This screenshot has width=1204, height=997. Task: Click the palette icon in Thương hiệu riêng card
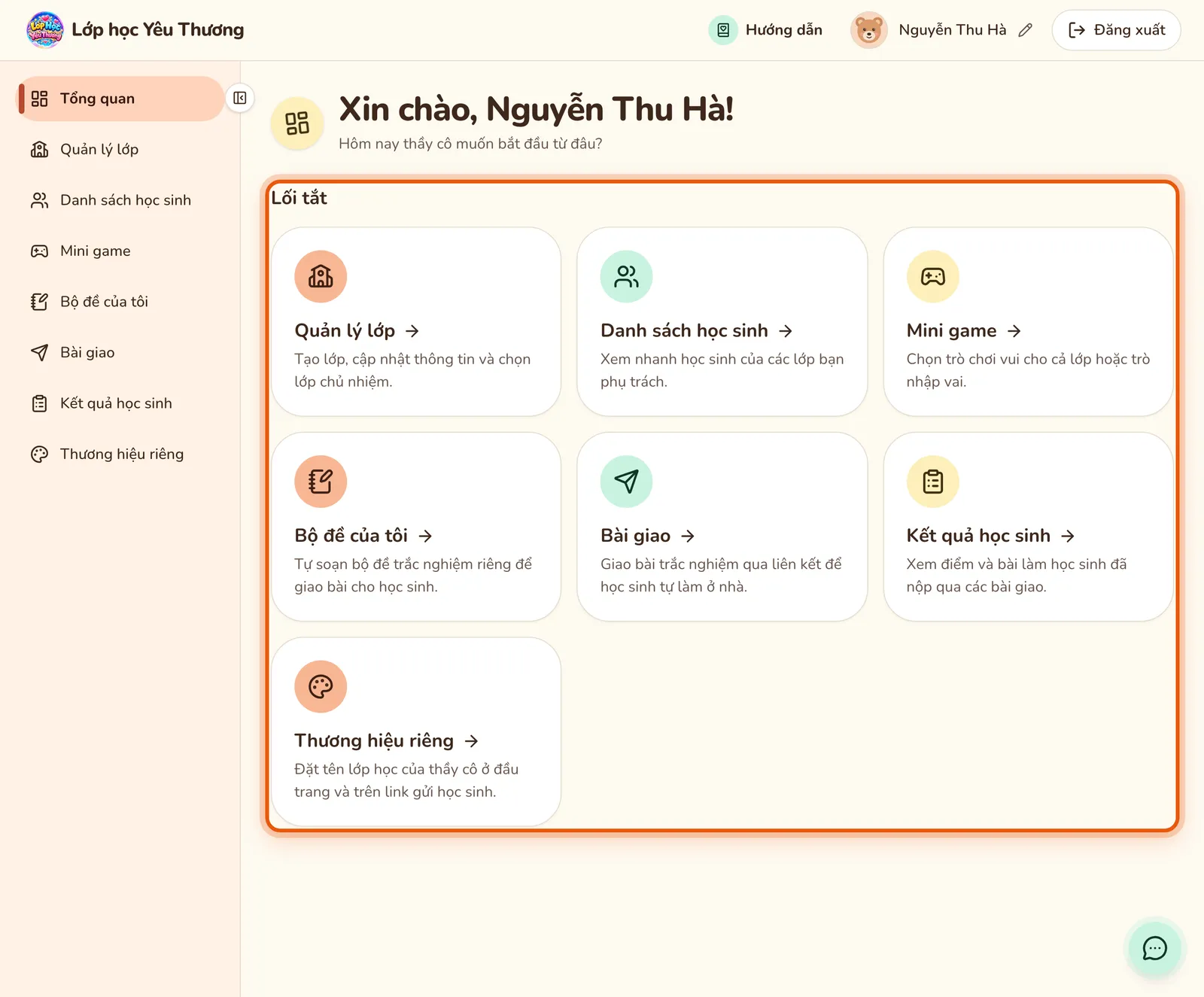click(321, 686)
